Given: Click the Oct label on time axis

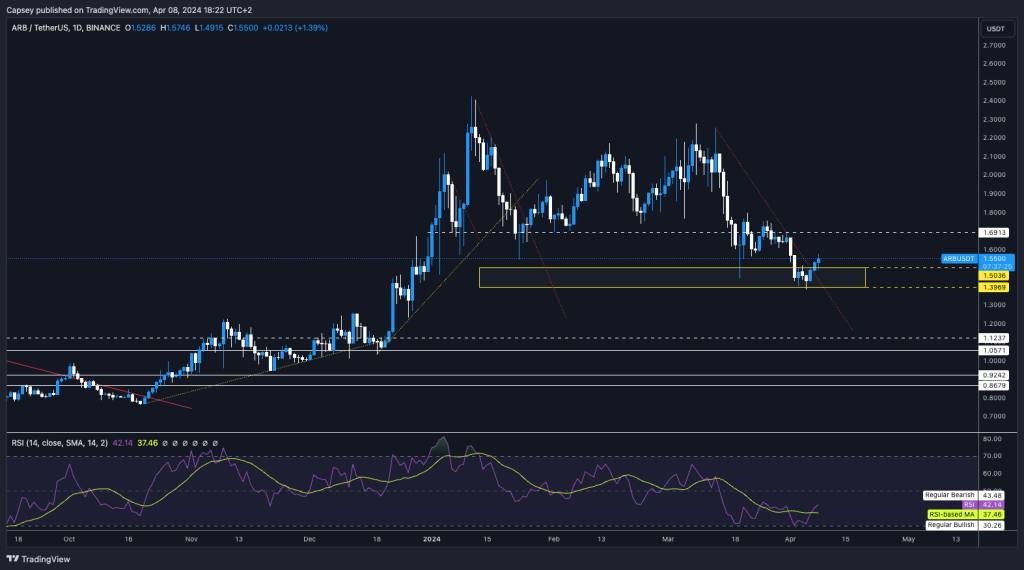Looking at the screenshot, I should [x=69, y=539].
